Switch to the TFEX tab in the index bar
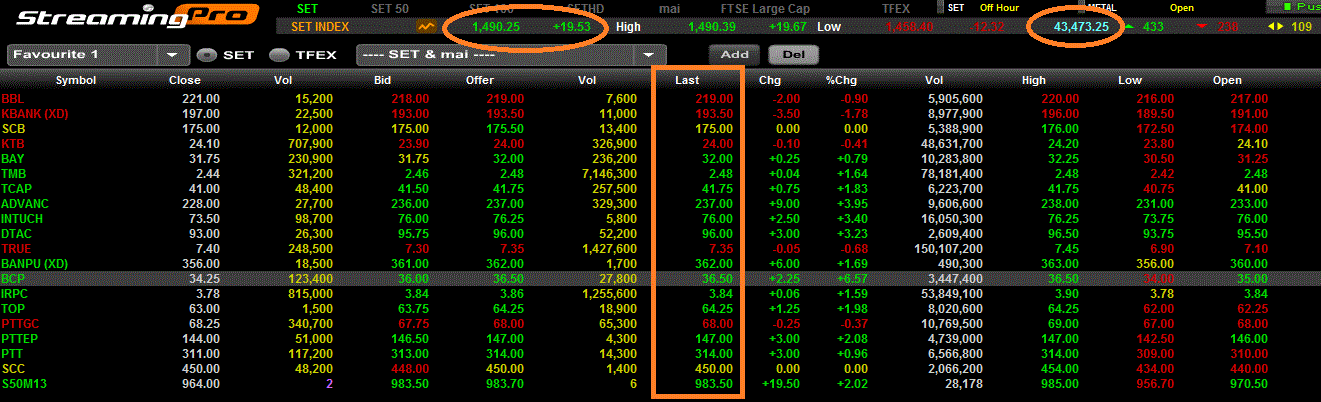 [x=897, y=8]
